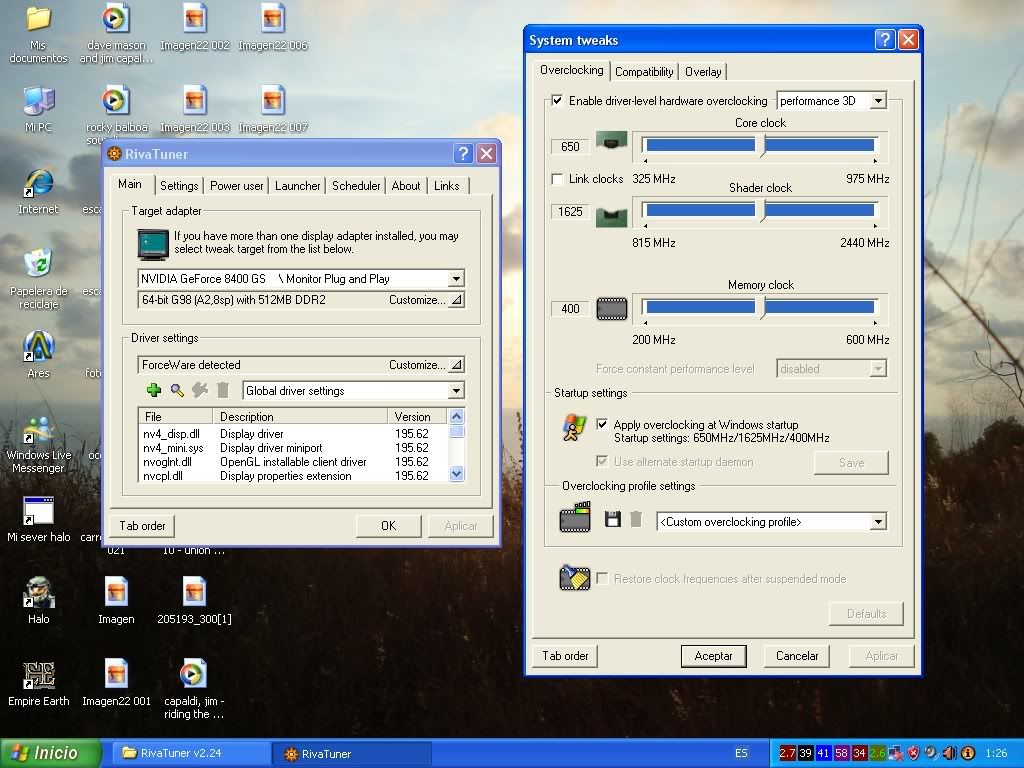The image size is (1024, 768).
Task: Select the Halo game desktop icon
Action: click(x=38, y=601)
